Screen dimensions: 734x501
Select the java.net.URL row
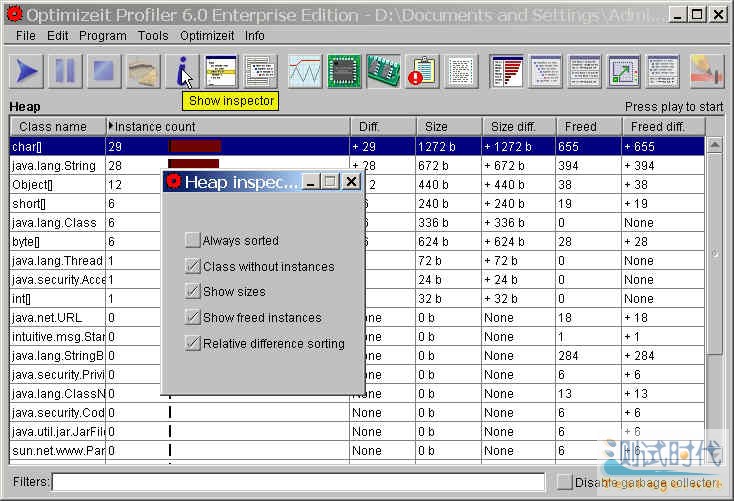[x=357, y=317]
